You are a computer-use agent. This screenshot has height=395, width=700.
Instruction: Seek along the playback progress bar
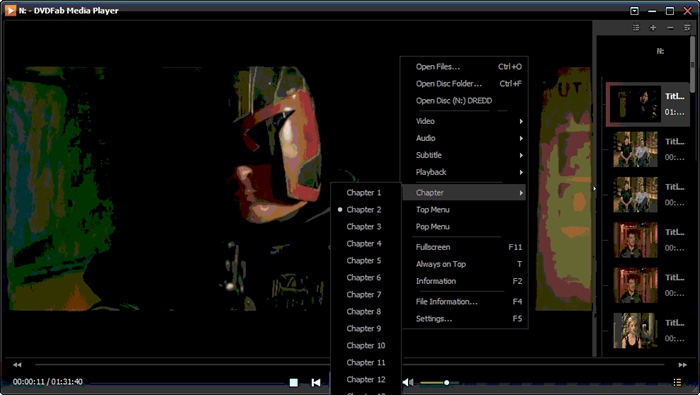[350, 365]
